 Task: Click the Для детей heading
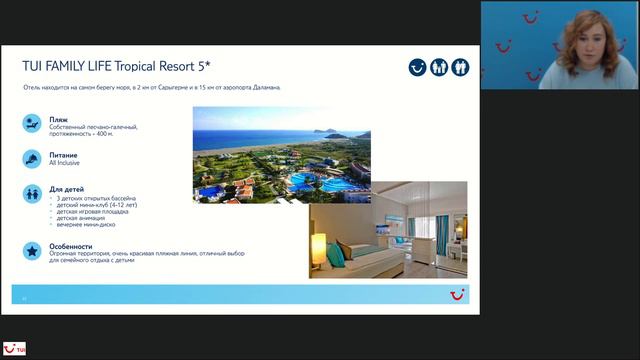pyautogui.click(x=67, y=189)
